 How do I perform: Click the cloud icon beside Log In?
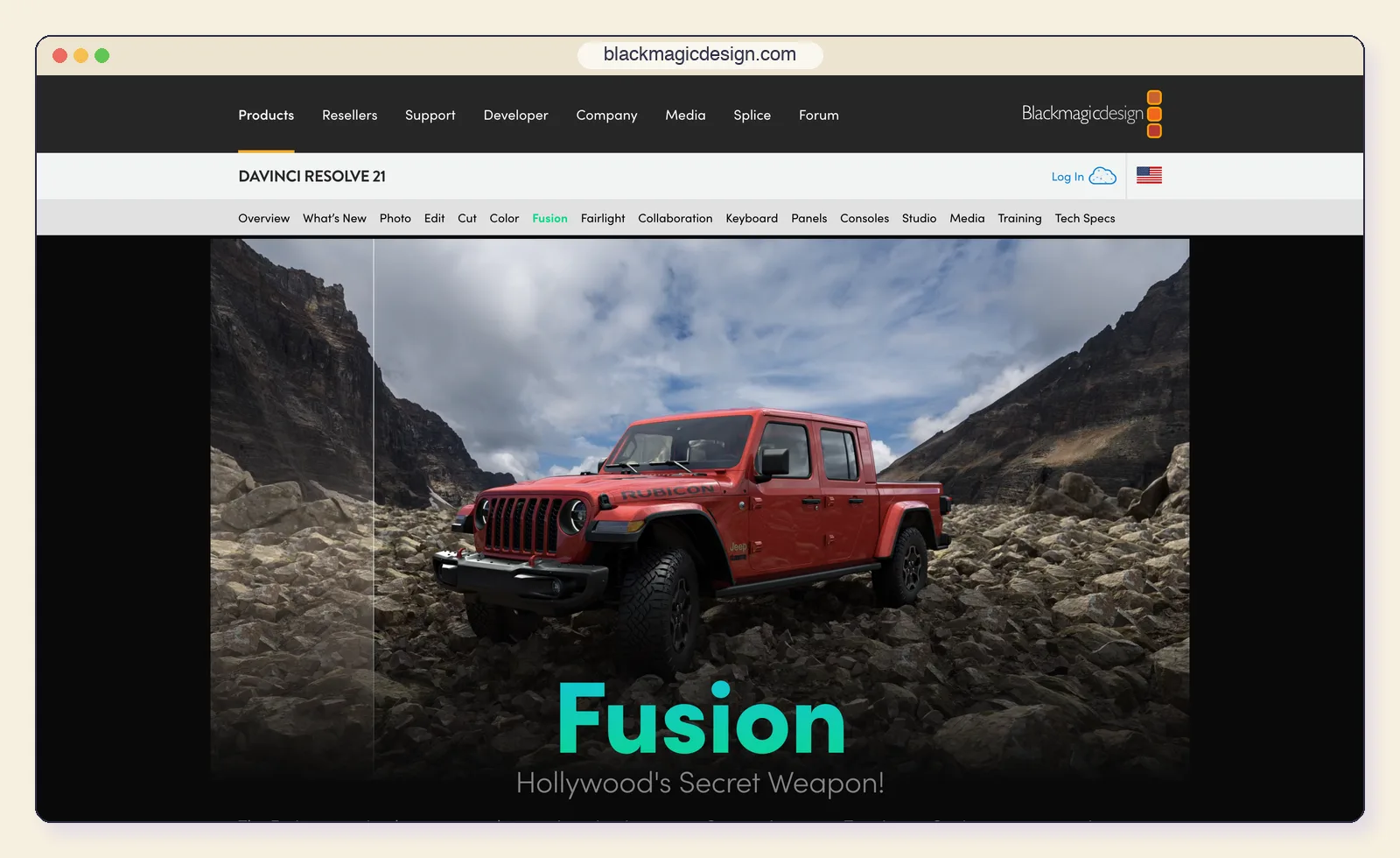click(x=1102, y=176)
